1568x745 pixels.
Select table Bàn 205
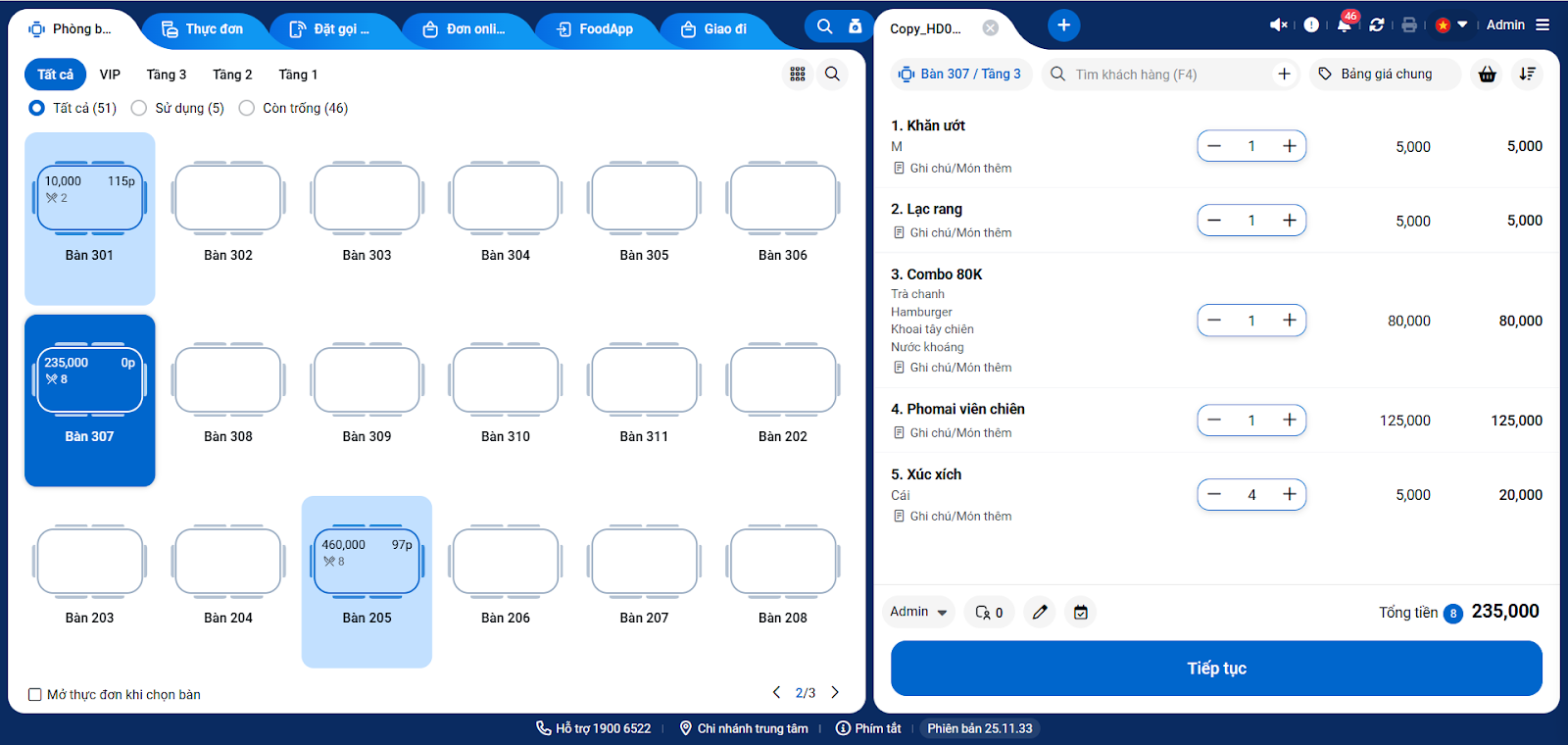pyautogui.click(x=367, y=581)
